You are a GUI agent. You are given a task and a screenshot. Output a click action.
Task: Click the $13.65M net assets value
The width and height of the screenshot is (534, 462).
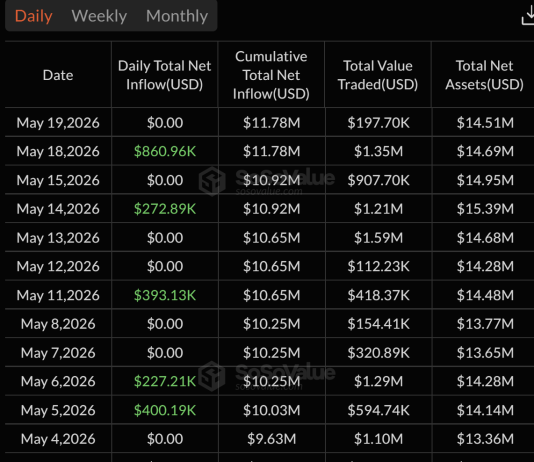(485, 353)
